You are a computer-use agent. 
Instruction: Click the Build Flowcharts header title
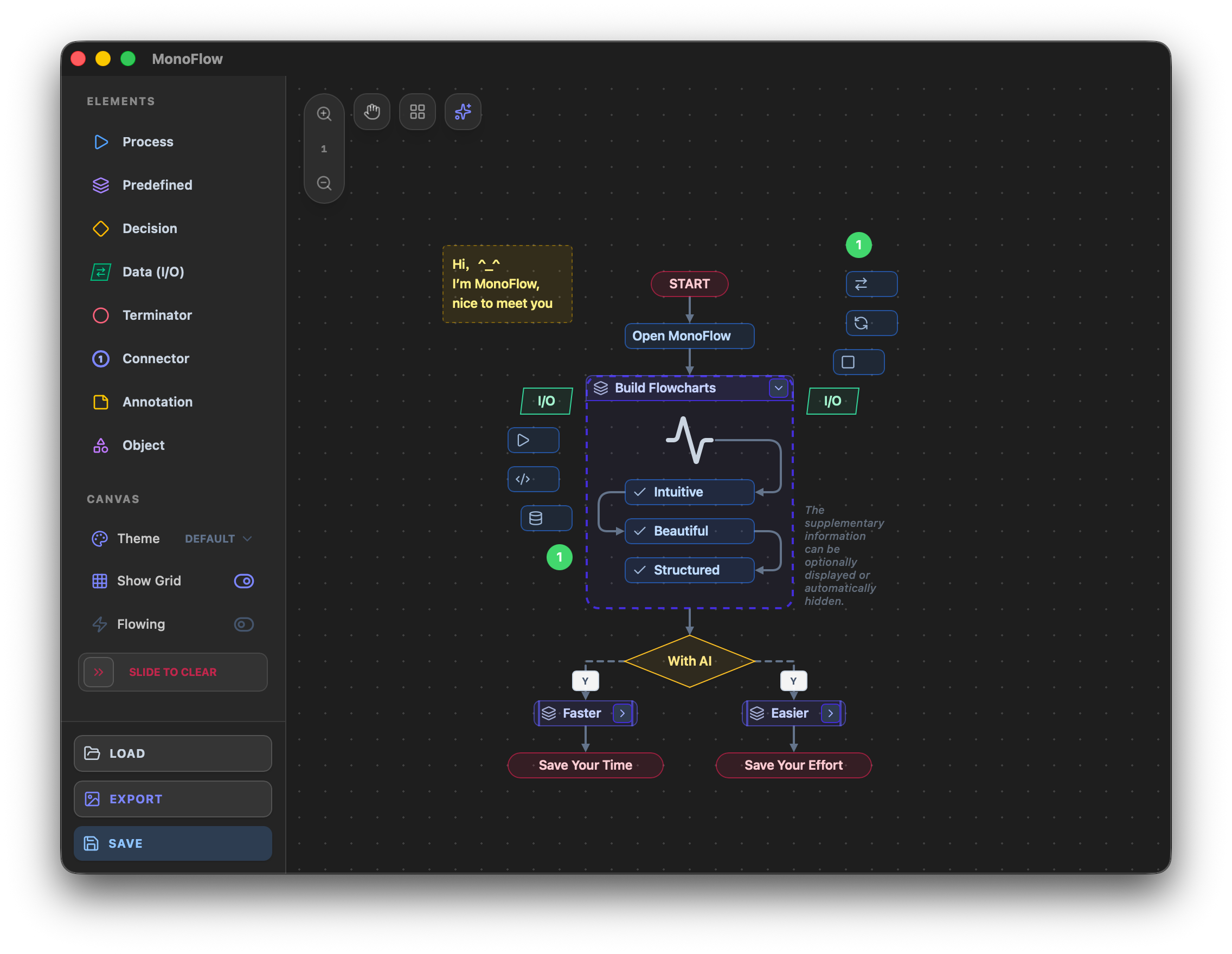(665, 388)
